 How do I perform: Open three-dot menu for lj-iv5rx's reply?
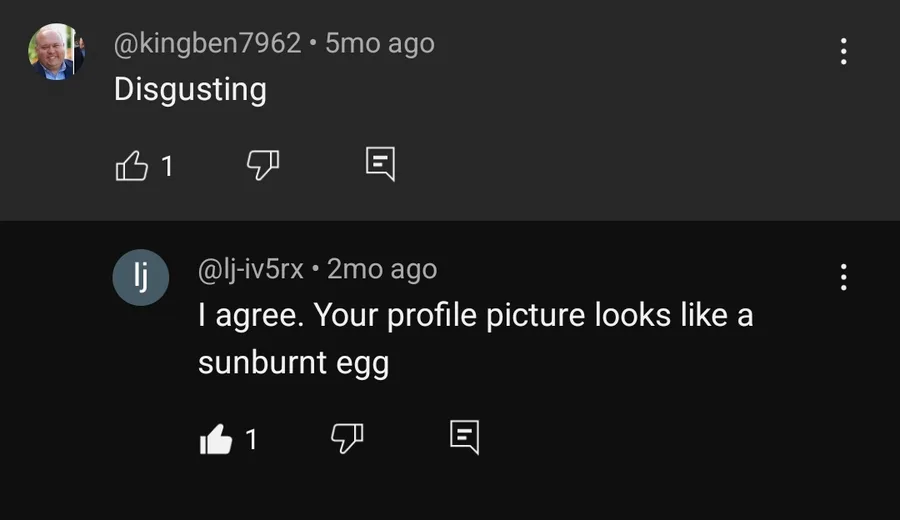click(x=843, y=277)
